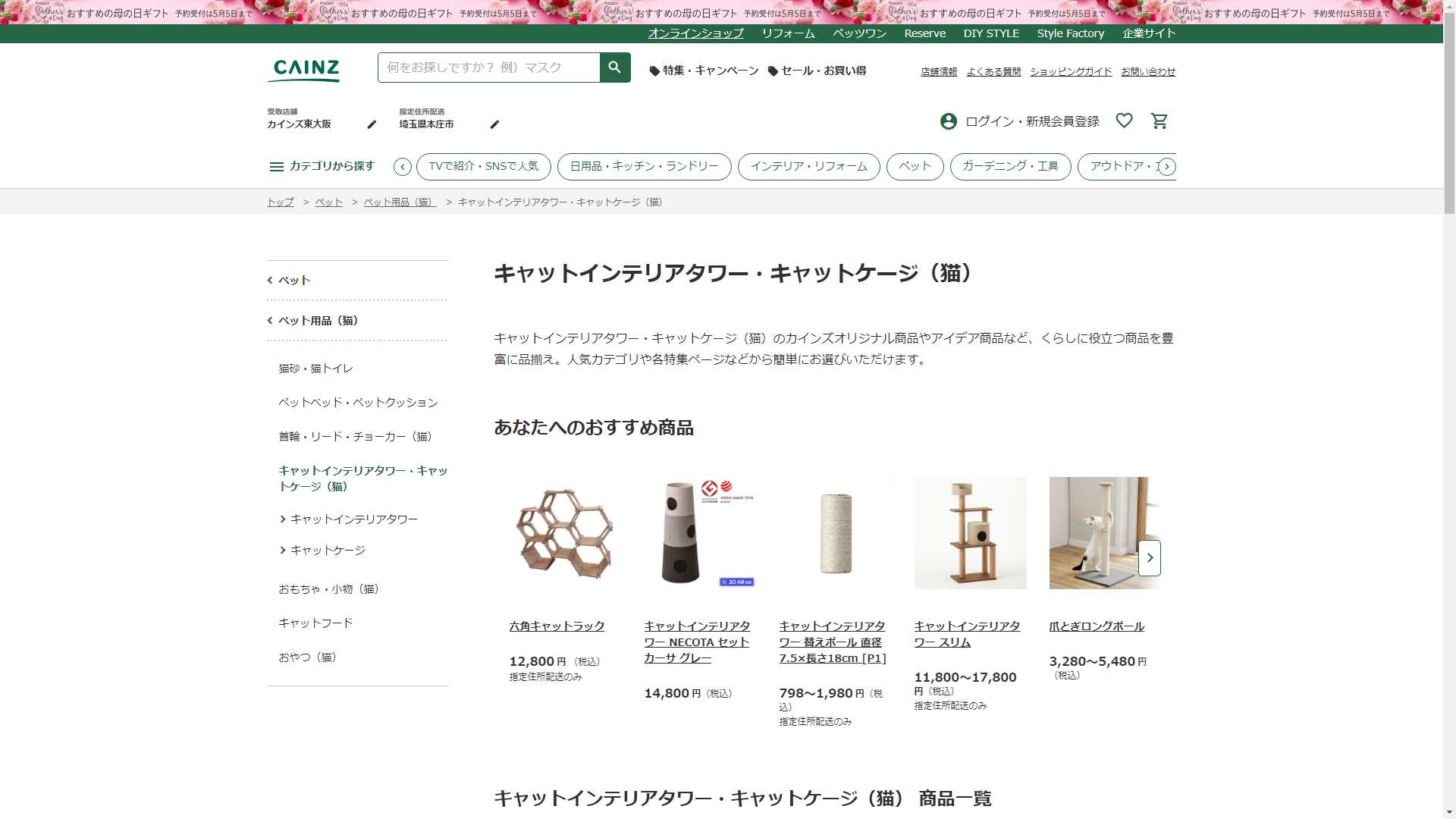Edit delivery address 埼玉県本庄市 pencil icon
This screenshot has height=819, width=1456.
(494, 124)
